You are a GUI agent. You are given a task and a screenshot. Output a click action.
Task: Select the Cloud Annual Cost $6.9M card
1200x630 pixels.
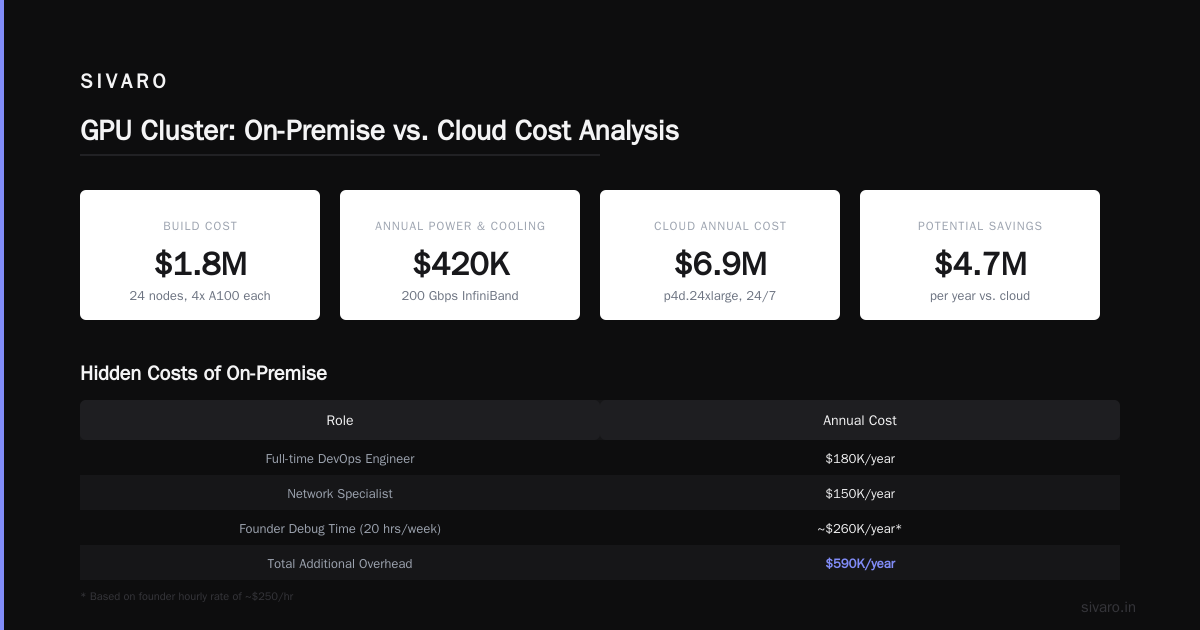pos(720,255)
